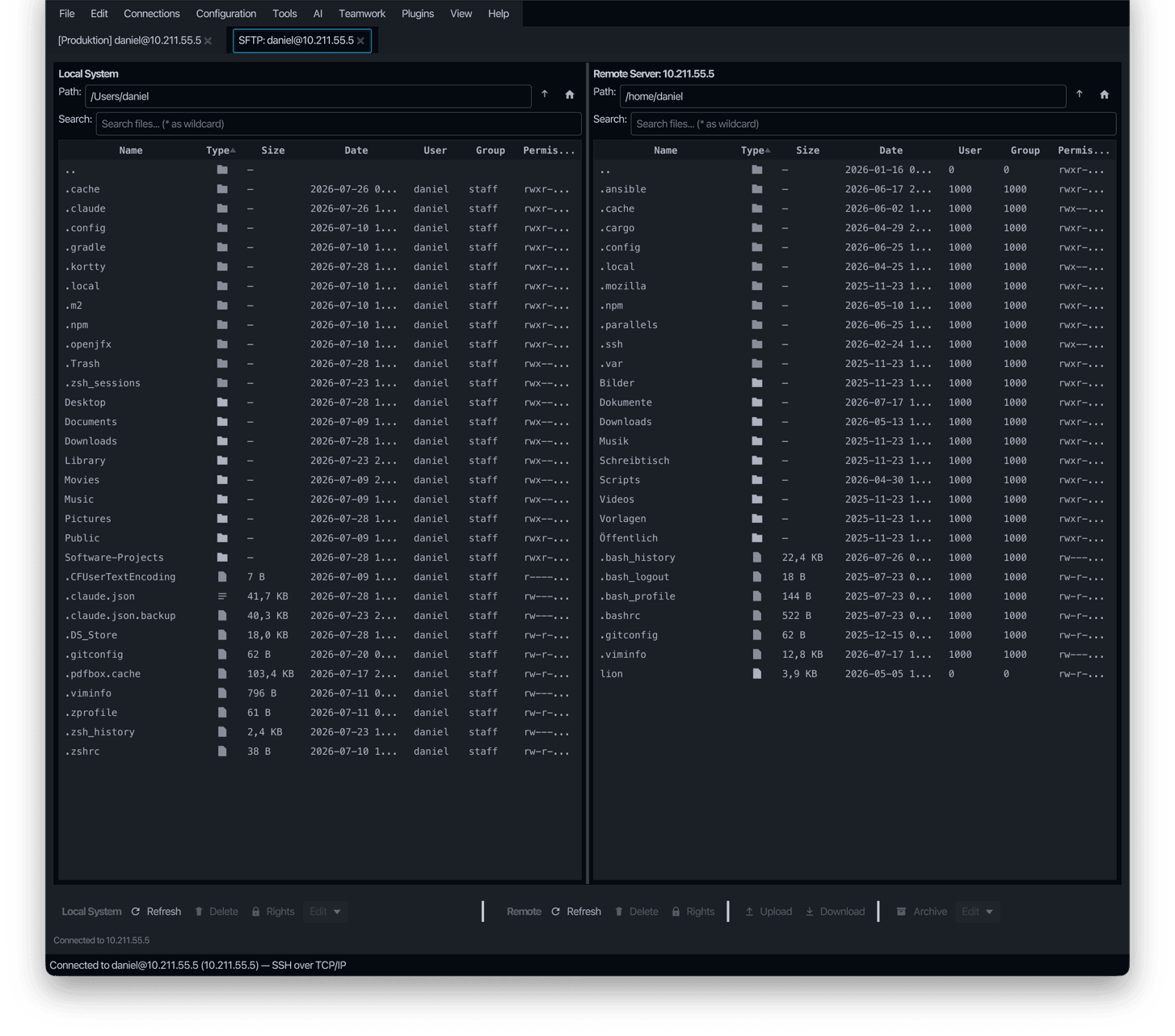Click the Archive button
Image resolution: width=1175 pixels, height=1036 pixels.
click(x=922, y=912)
